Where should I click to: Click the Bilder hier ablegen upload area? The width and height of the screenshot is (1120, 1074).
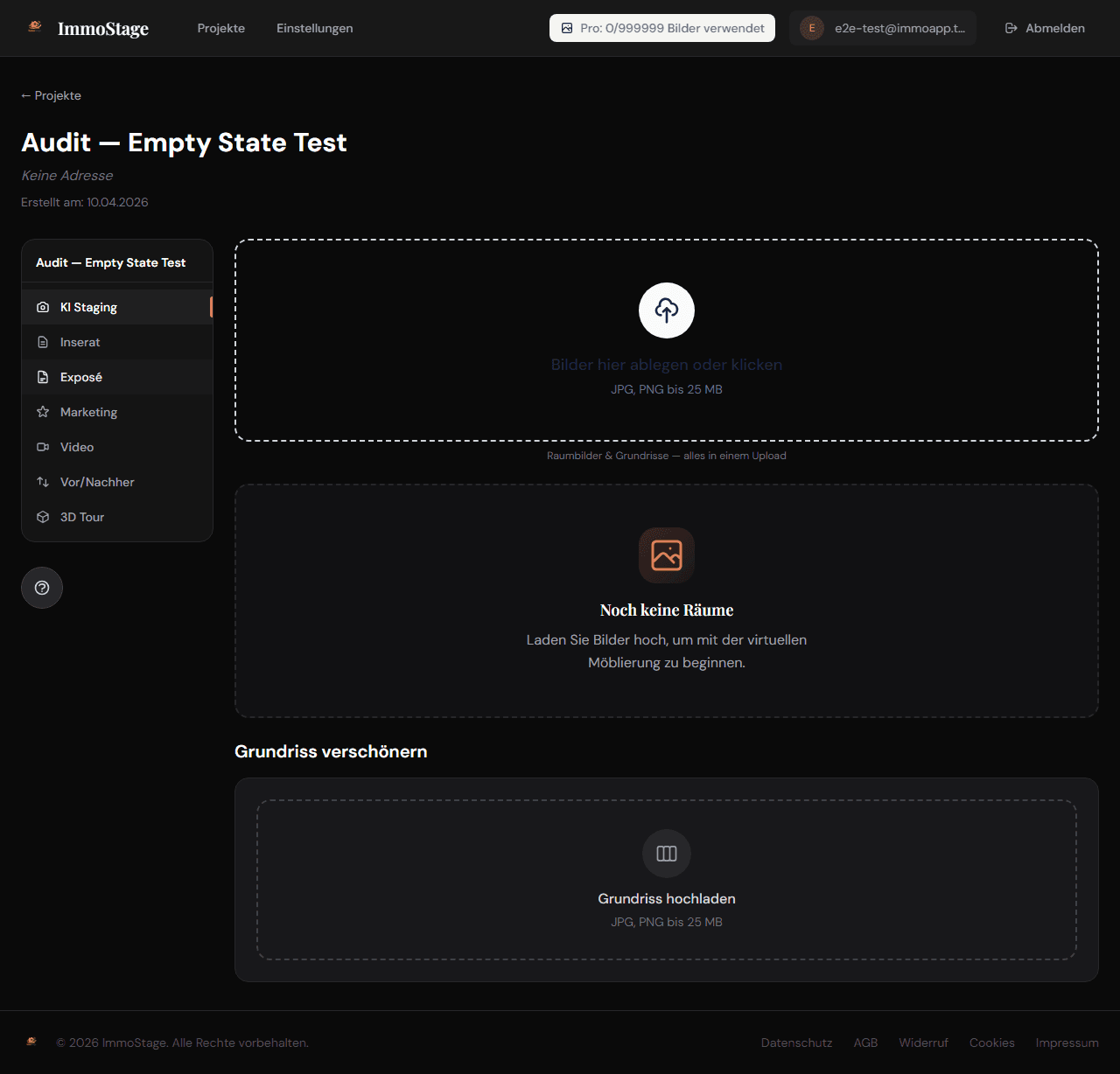tap(666, 364)
